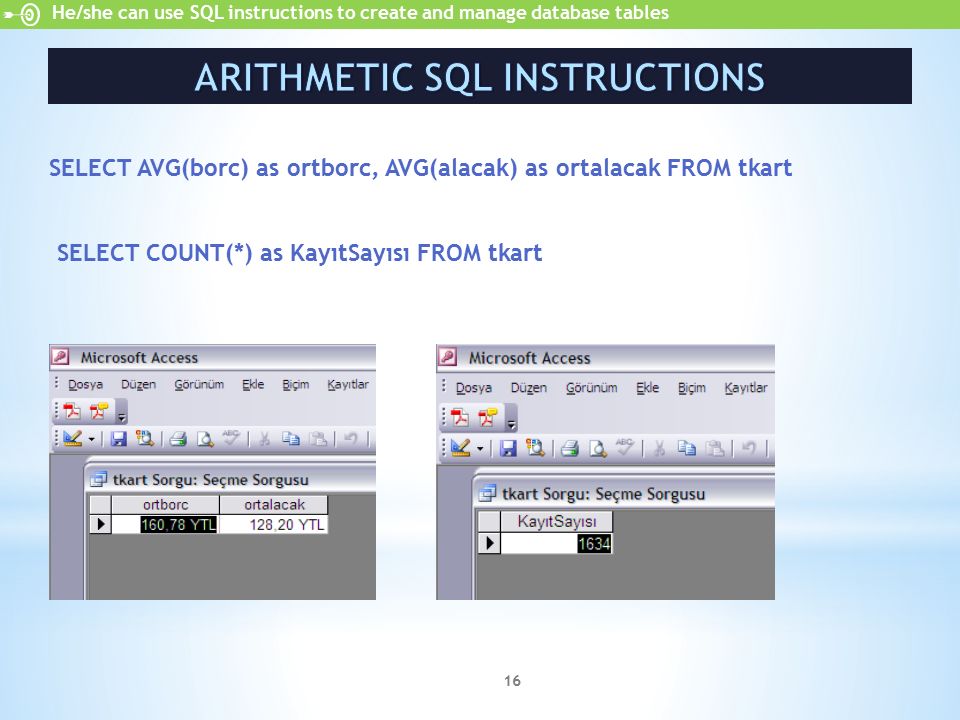Click the 1634 record count cell
Viewport: 960px width, 720px height.
(x=557, y=544)
